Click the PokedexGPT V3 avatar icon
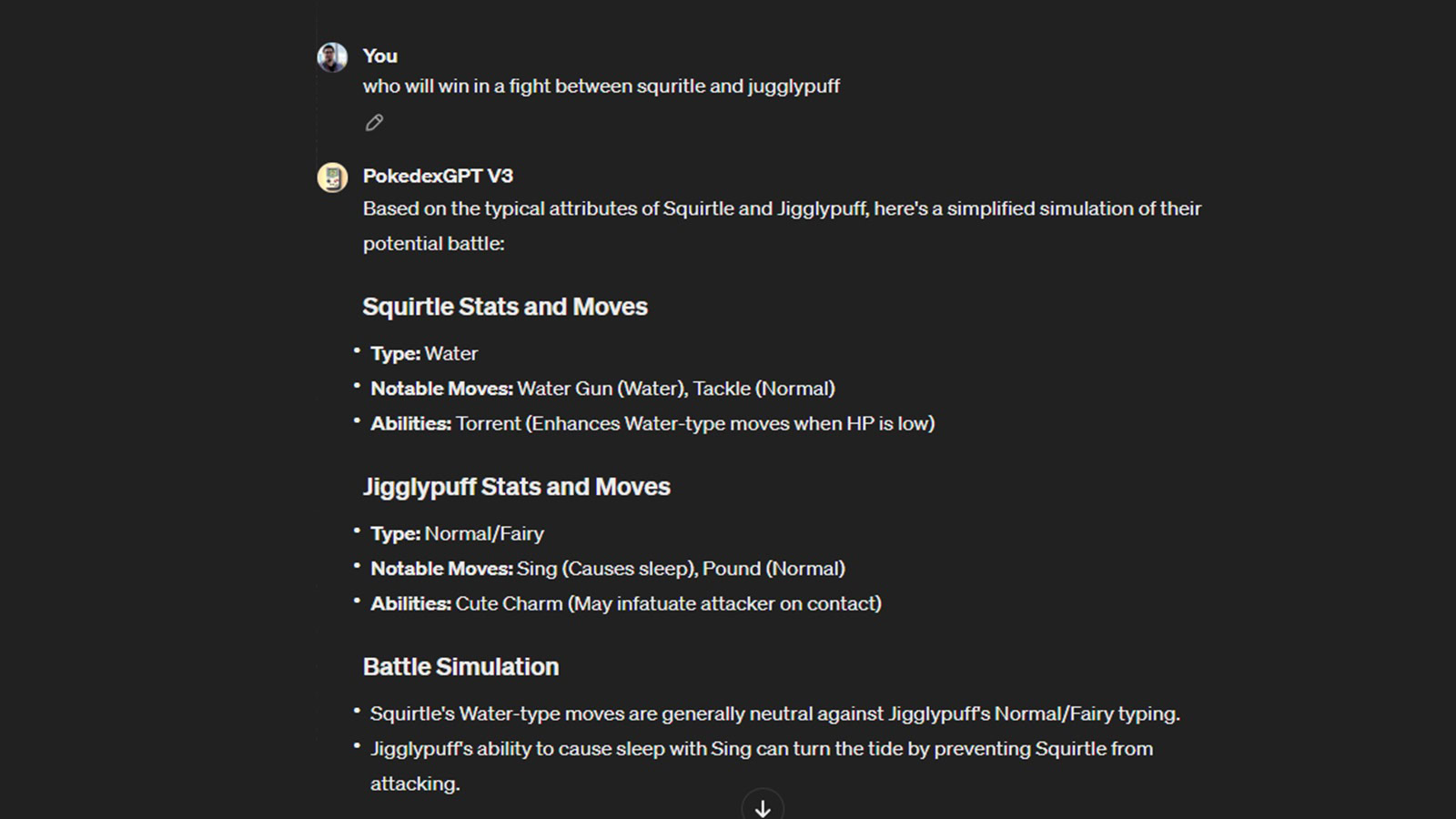Screen dimensions: 1456x819 (x=332, y=177)
